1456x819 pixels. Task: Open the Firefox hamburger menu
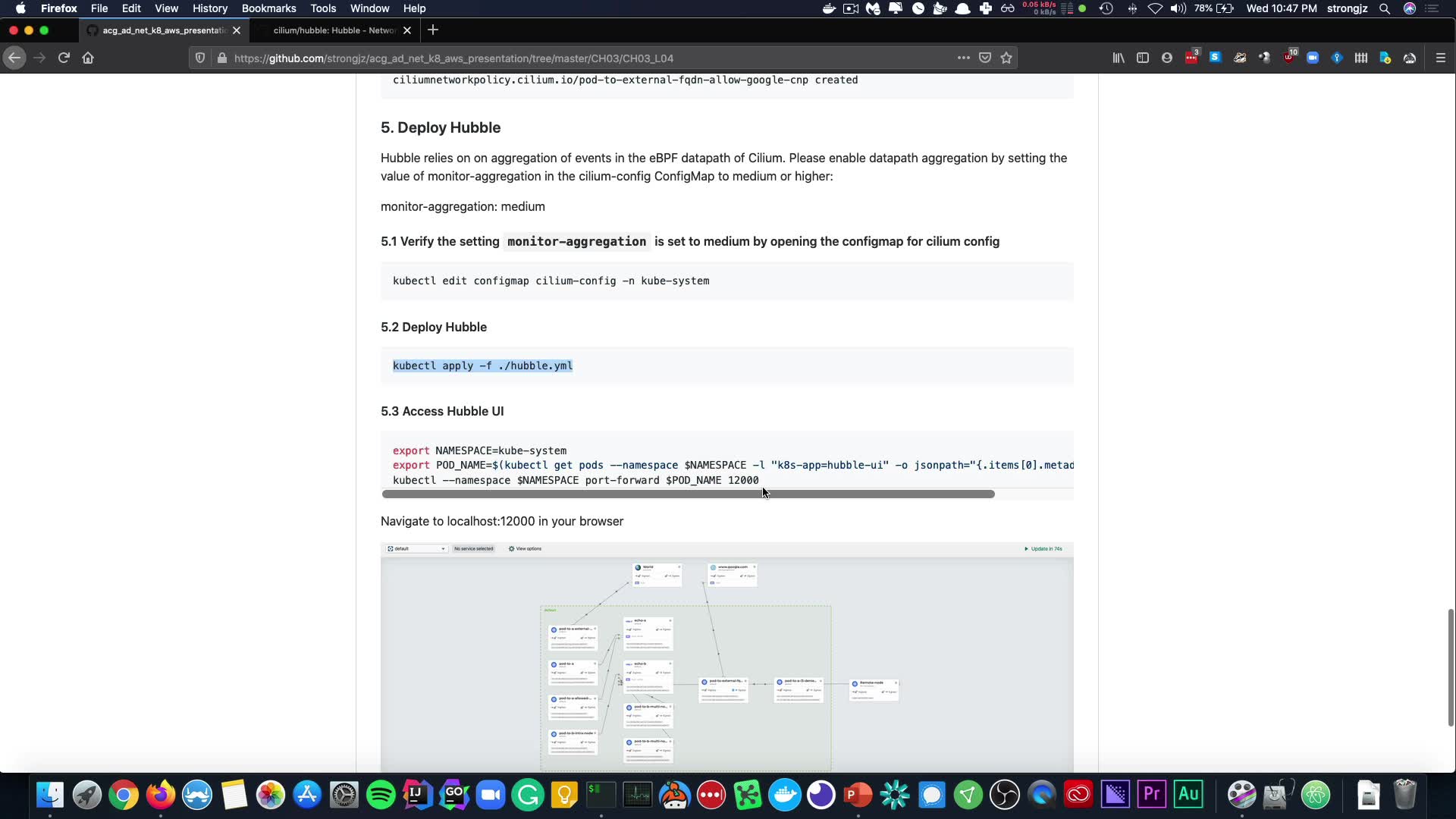pos(1441,58)
